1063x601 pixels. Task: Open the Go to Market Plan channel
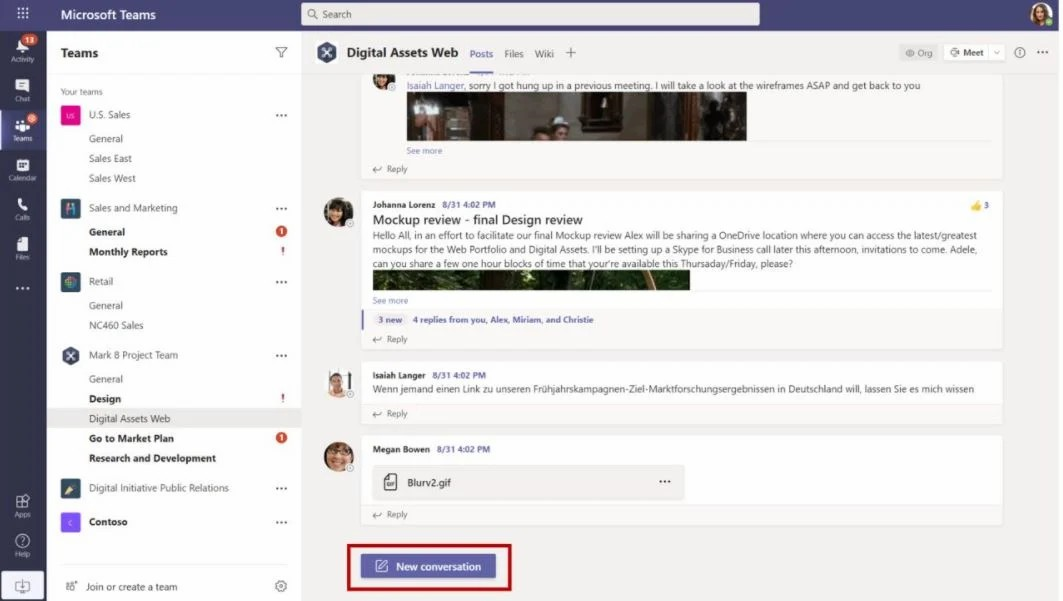[x=131, y=438]
